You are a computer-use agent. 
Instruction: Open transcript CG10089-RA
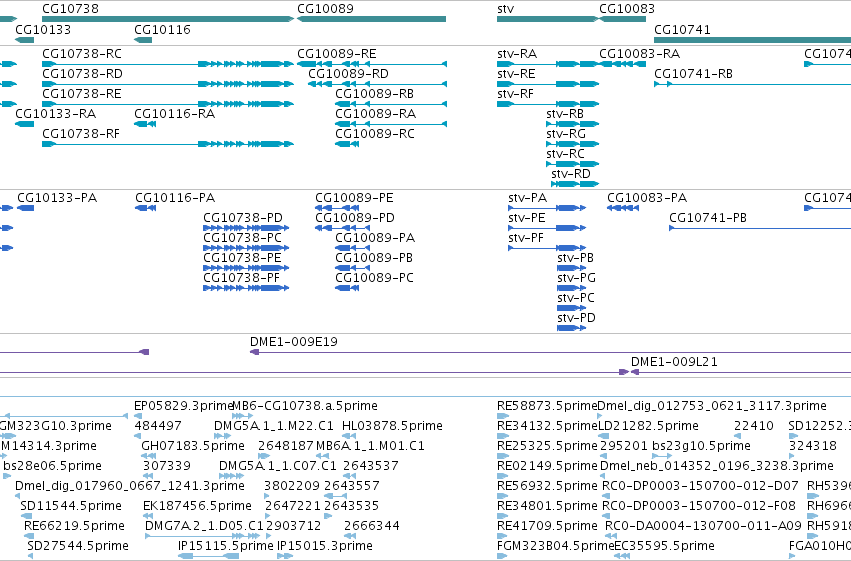click(x=376, y=113)
